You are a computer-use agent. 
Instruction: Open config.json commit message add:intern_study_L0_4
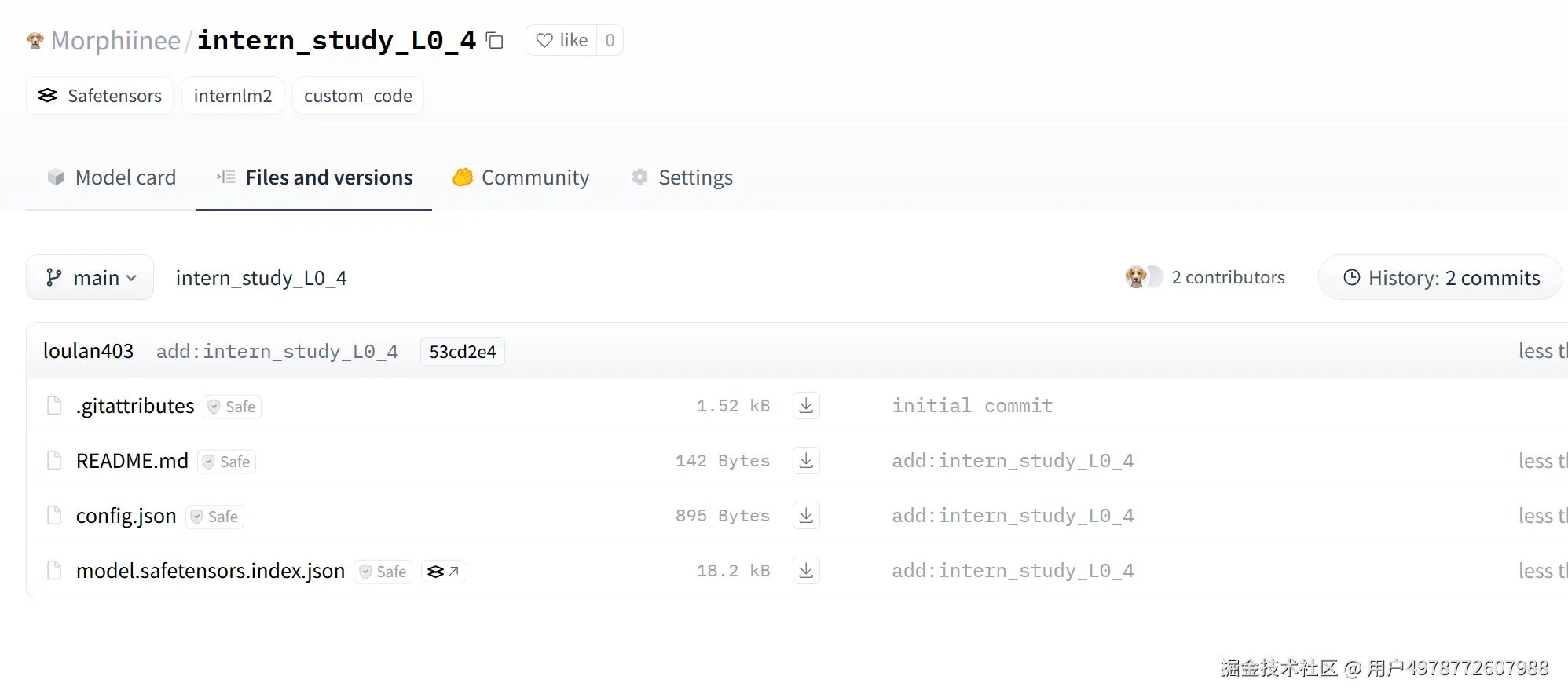(x=1013, y=515)
